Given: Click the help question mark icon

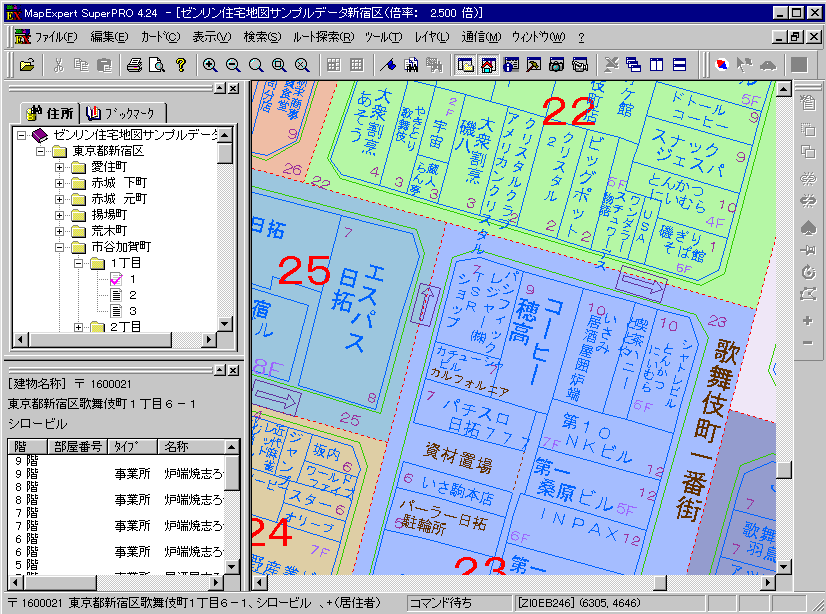Looking at the screenshot, I should click(x=181, y=65).
